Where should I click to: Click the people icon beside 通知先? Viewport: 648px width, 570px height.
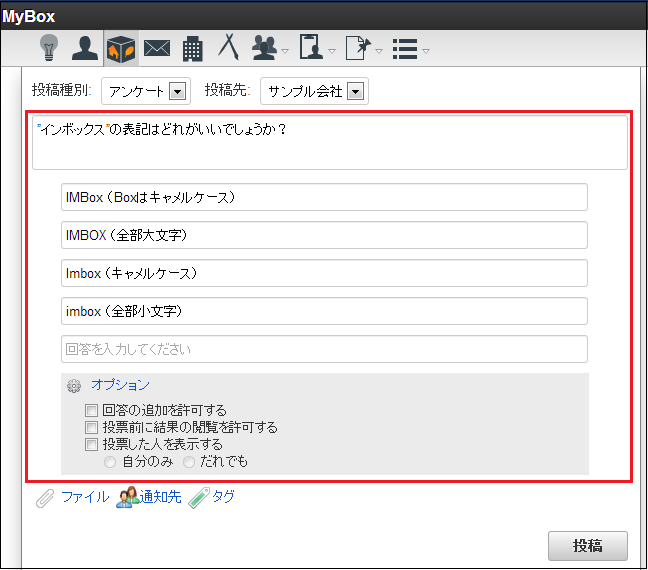pos(127,497)
